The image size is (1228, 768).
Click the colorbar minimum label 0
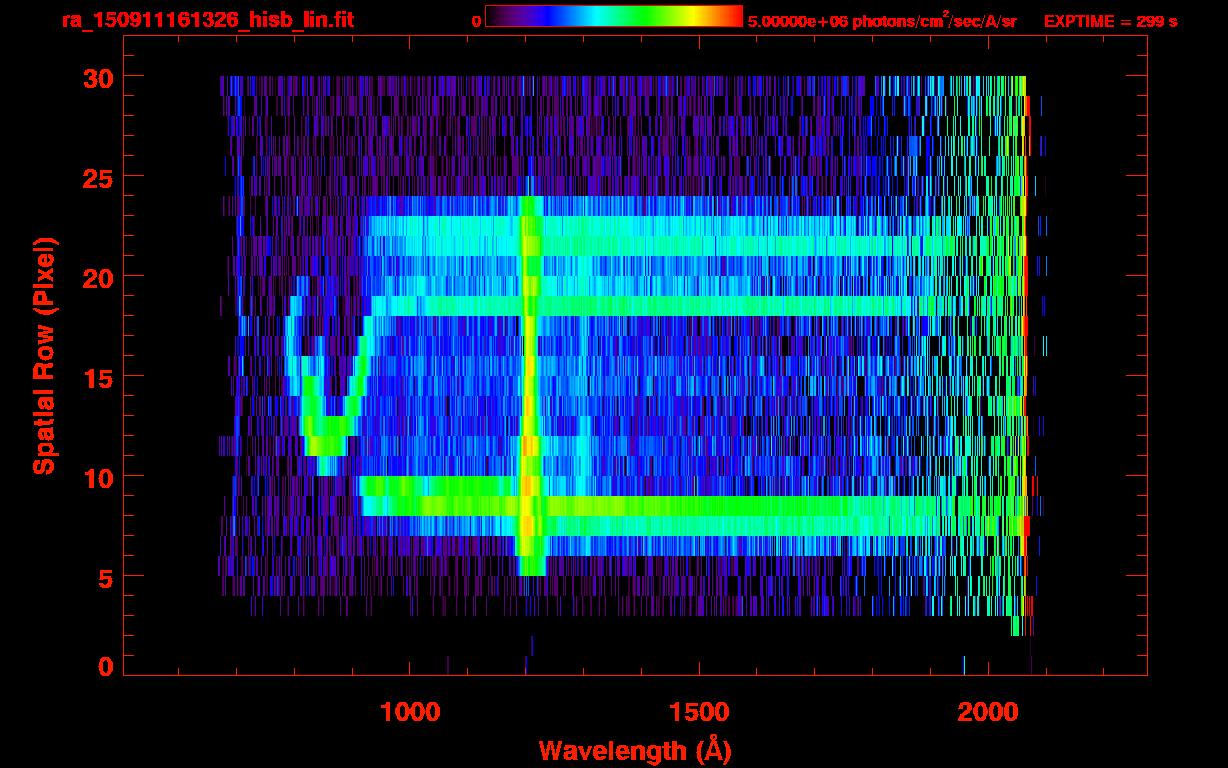click(476, 21)
